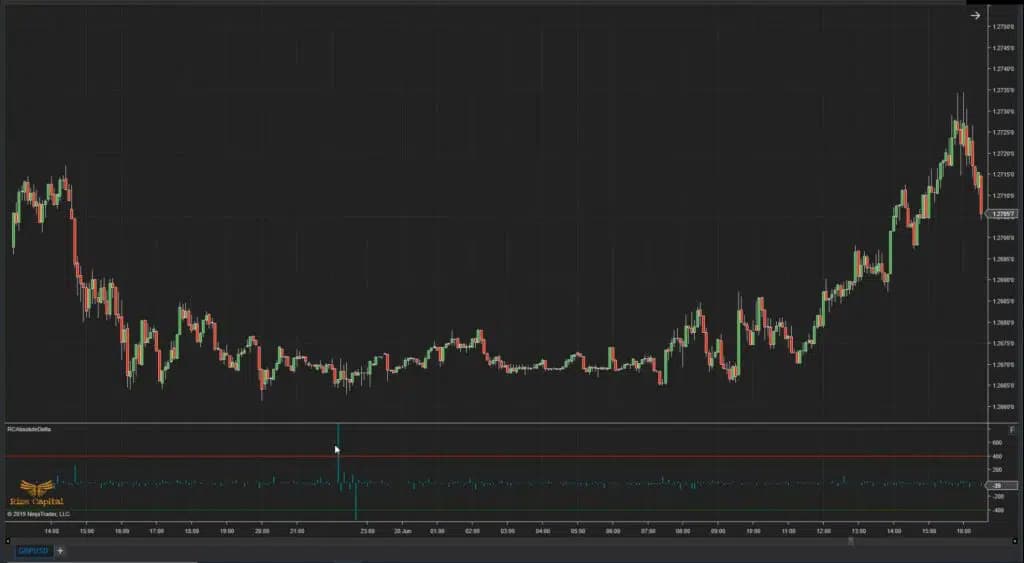Click the current price marker on the price axis
Viewport: 1024px width, 563px height.
click(x=1002, y=214)
